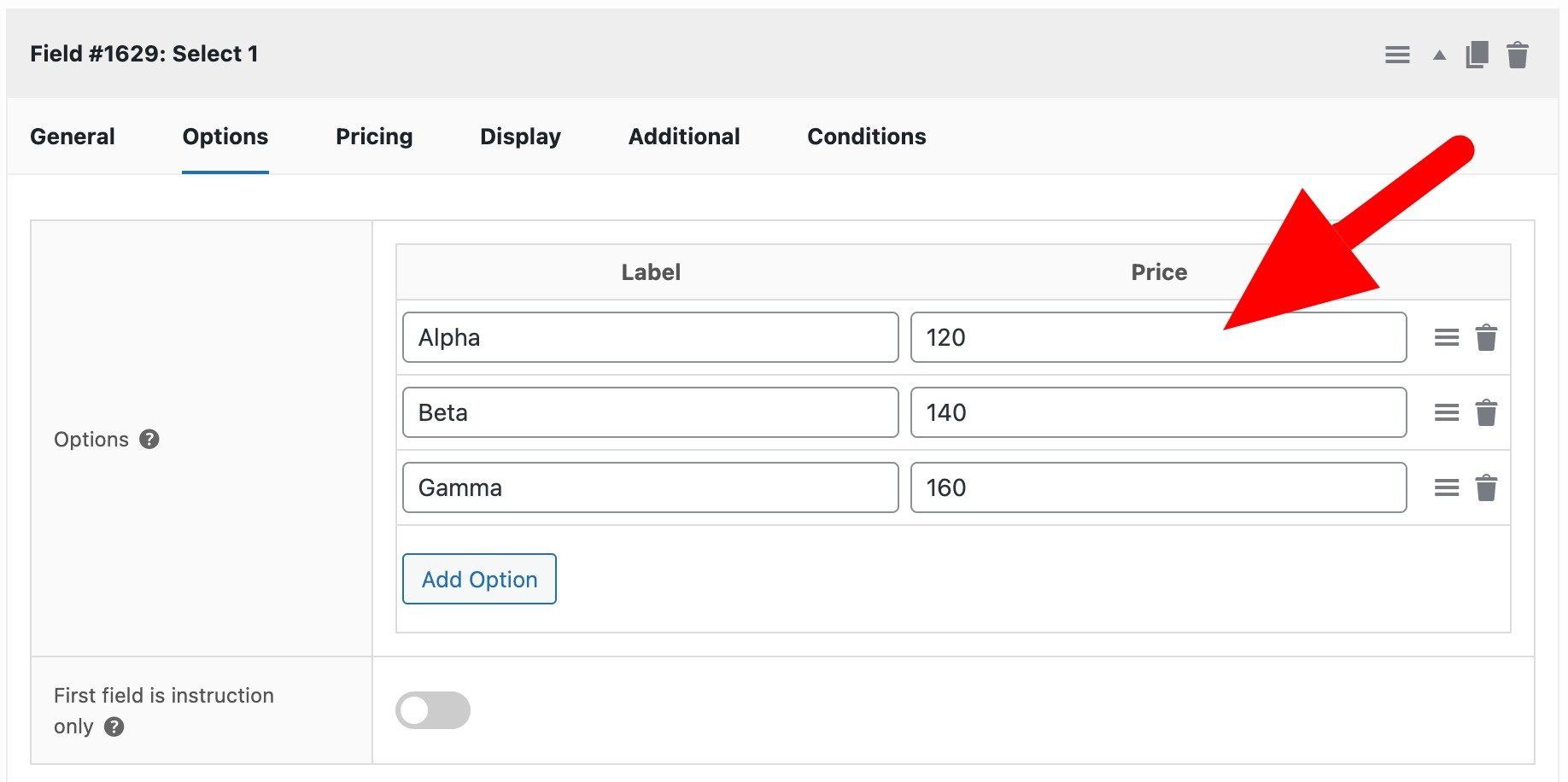The image size is (1568, 782).
Task: Click the Add Option button
Action: coord(478,579)
